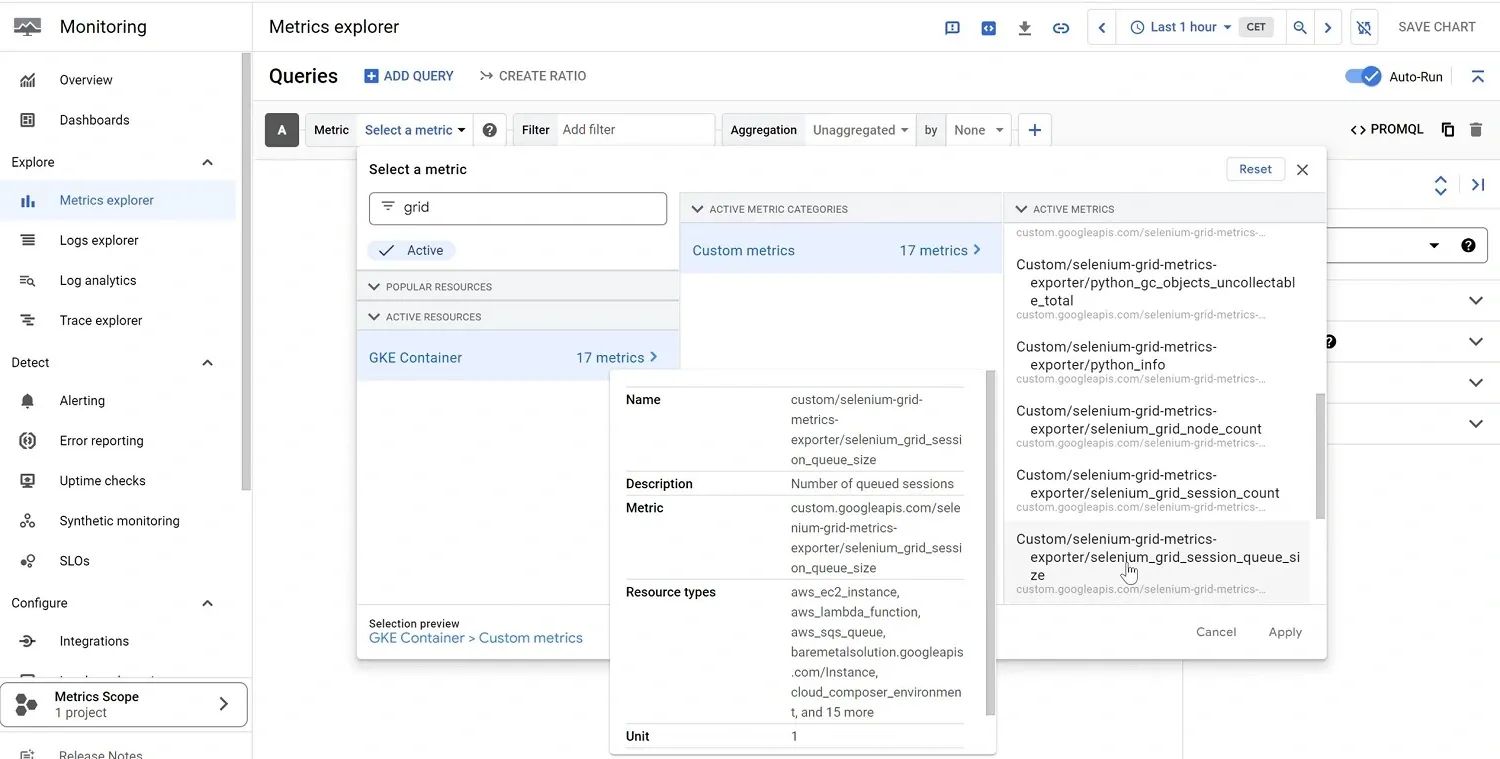The image size is (1500, 759).
Task: Copy the chart link icon
Action: (1061, 28)
